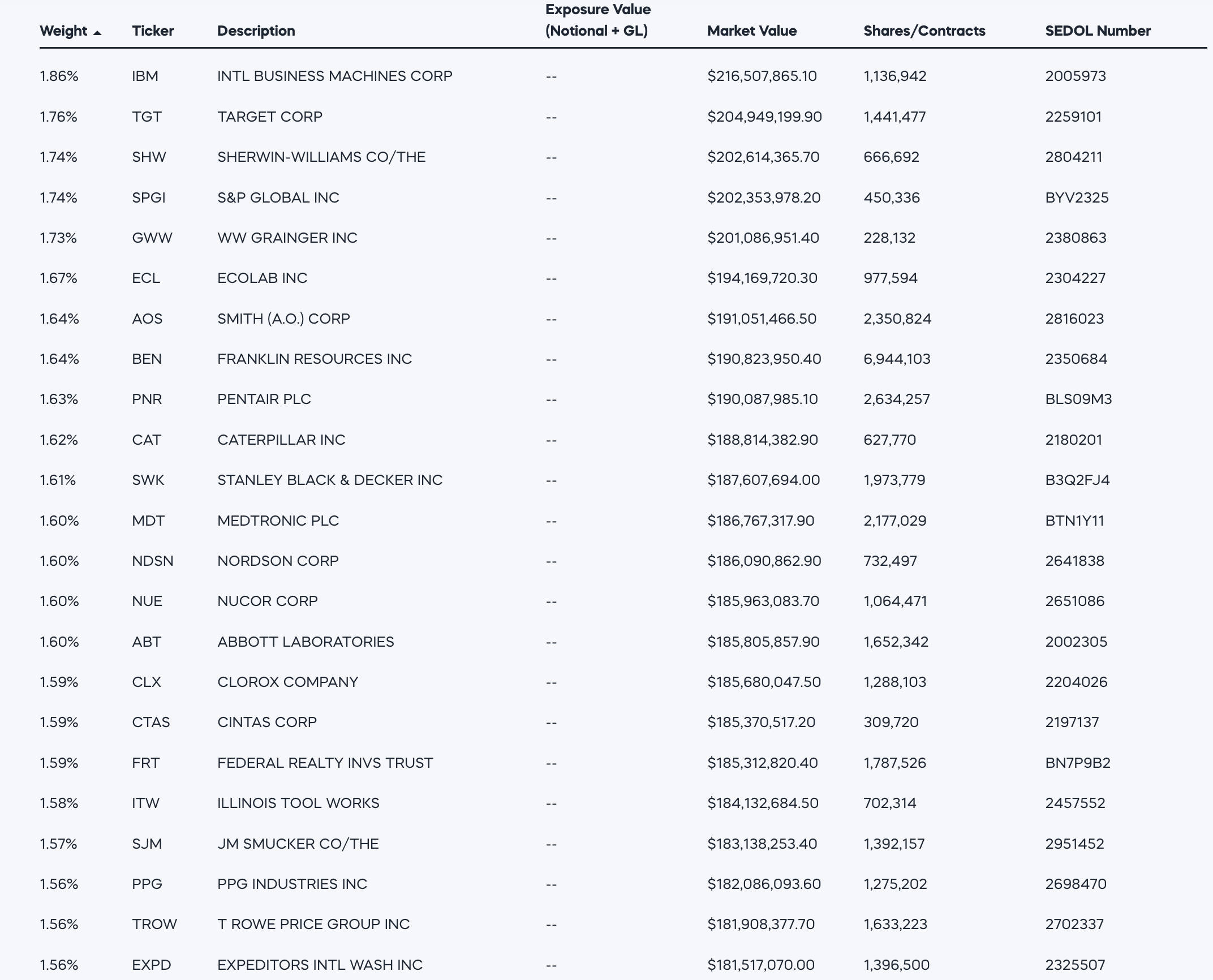
Task: Select the TROW ticker cell
Action: point(154,924)
